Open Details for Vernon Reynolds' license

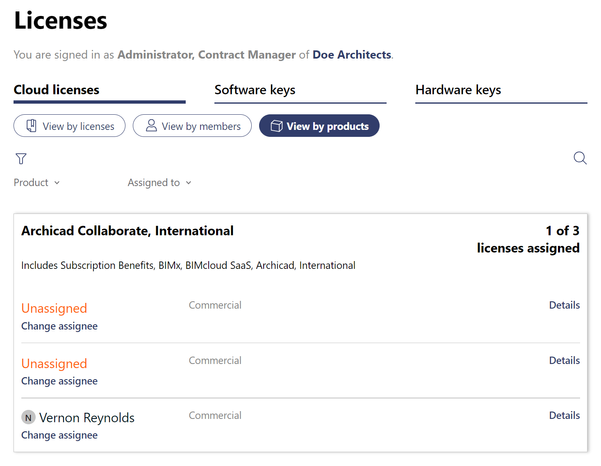pos(564,415)
